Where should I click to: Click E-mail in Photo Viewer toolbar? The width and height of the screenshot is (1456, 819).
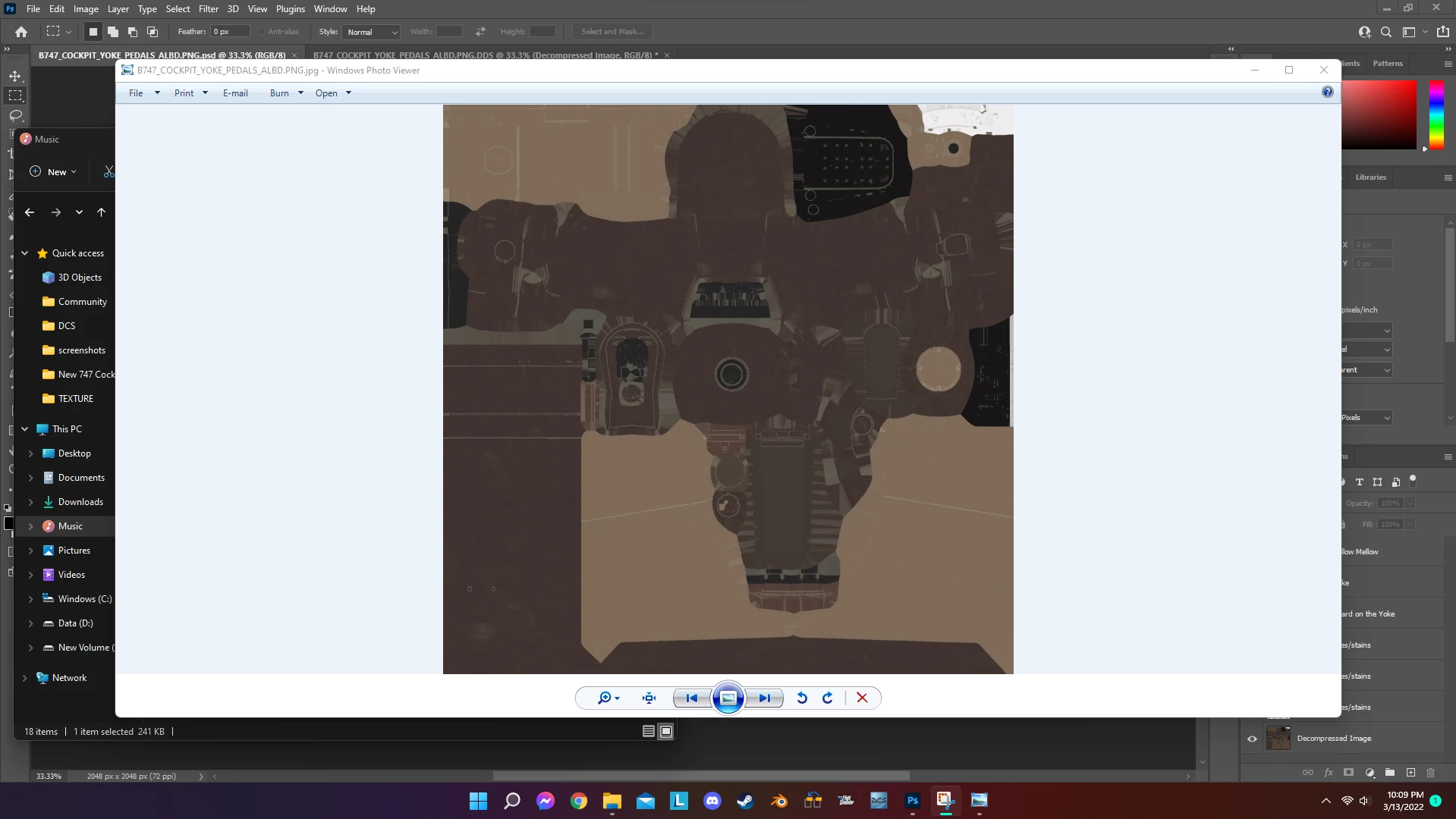(x=235, y=93)
